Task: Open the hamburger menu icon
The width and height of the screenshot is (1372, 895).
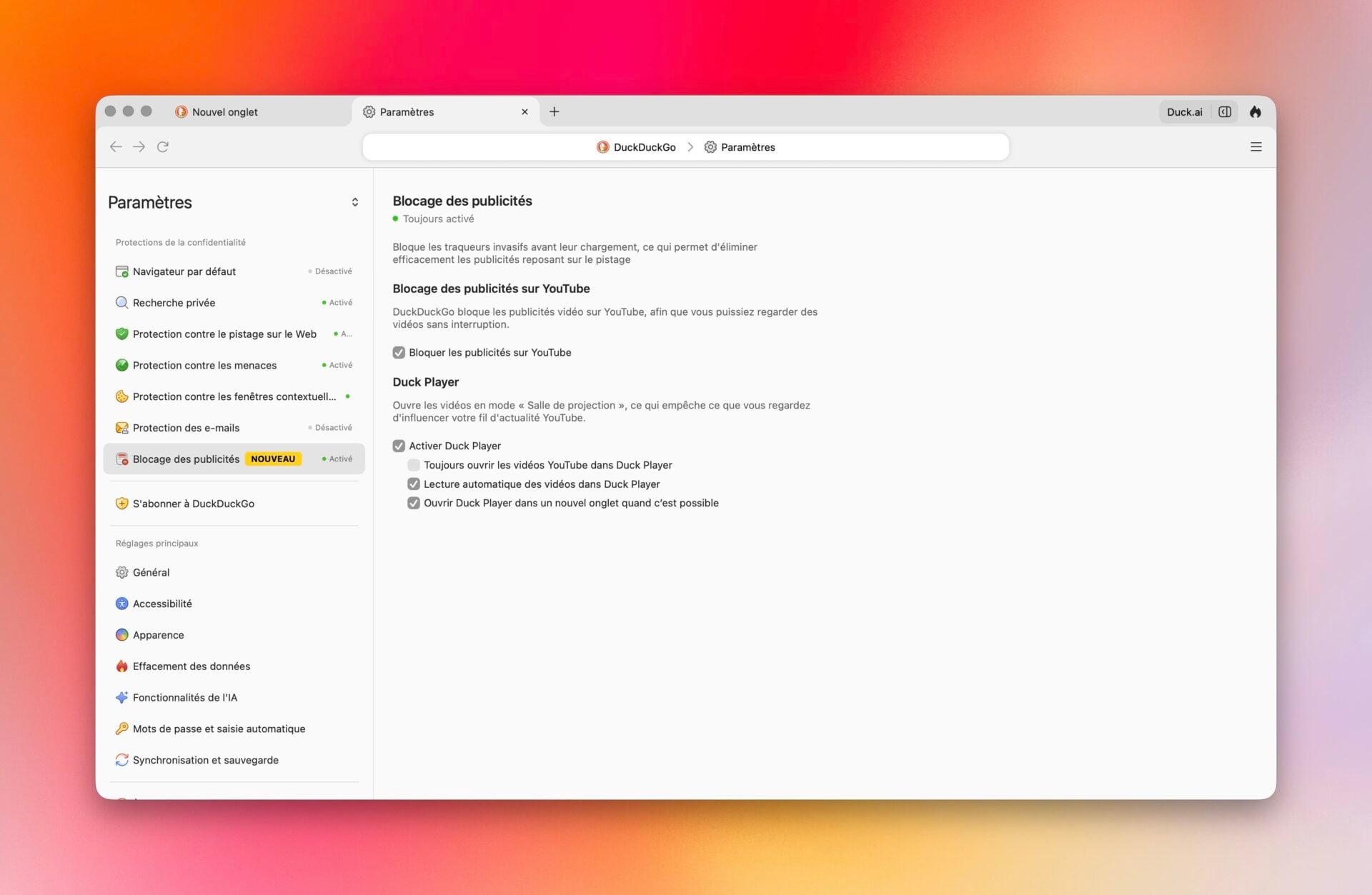Action: click(1256, 147)
